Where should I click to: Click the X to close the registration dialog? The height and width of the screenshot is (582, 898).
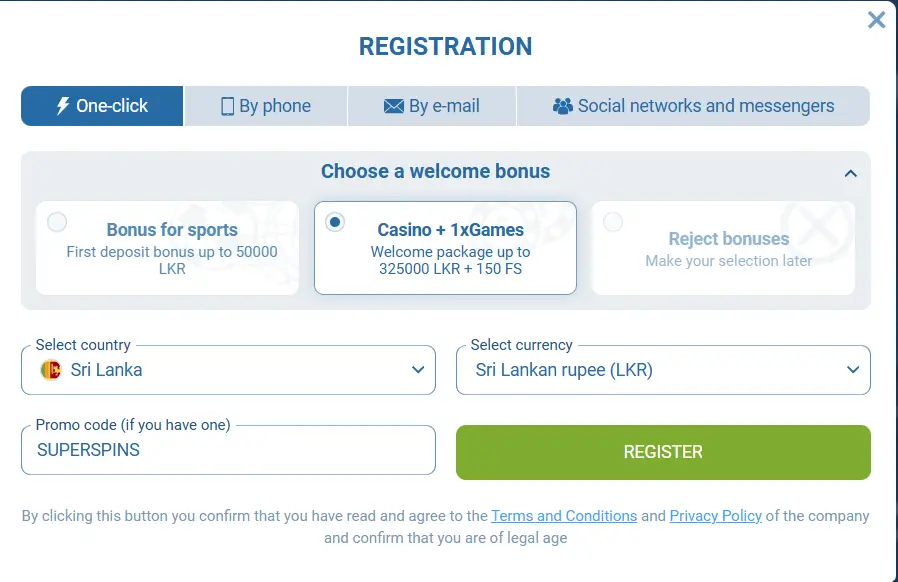877,19
